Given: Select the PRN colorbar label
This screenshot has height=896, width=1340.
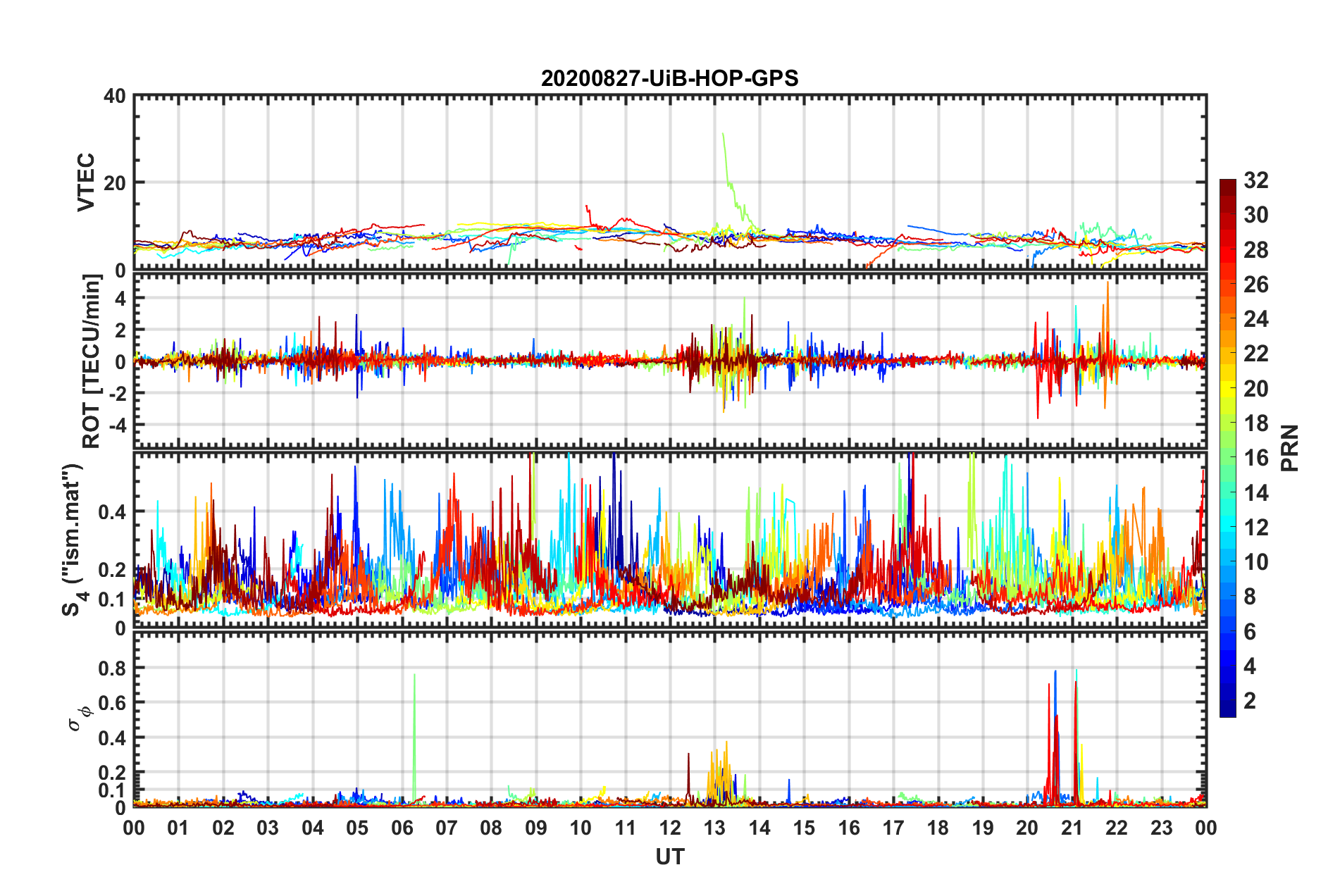Looking at the screenshot, I should (x=1289, y=448).
